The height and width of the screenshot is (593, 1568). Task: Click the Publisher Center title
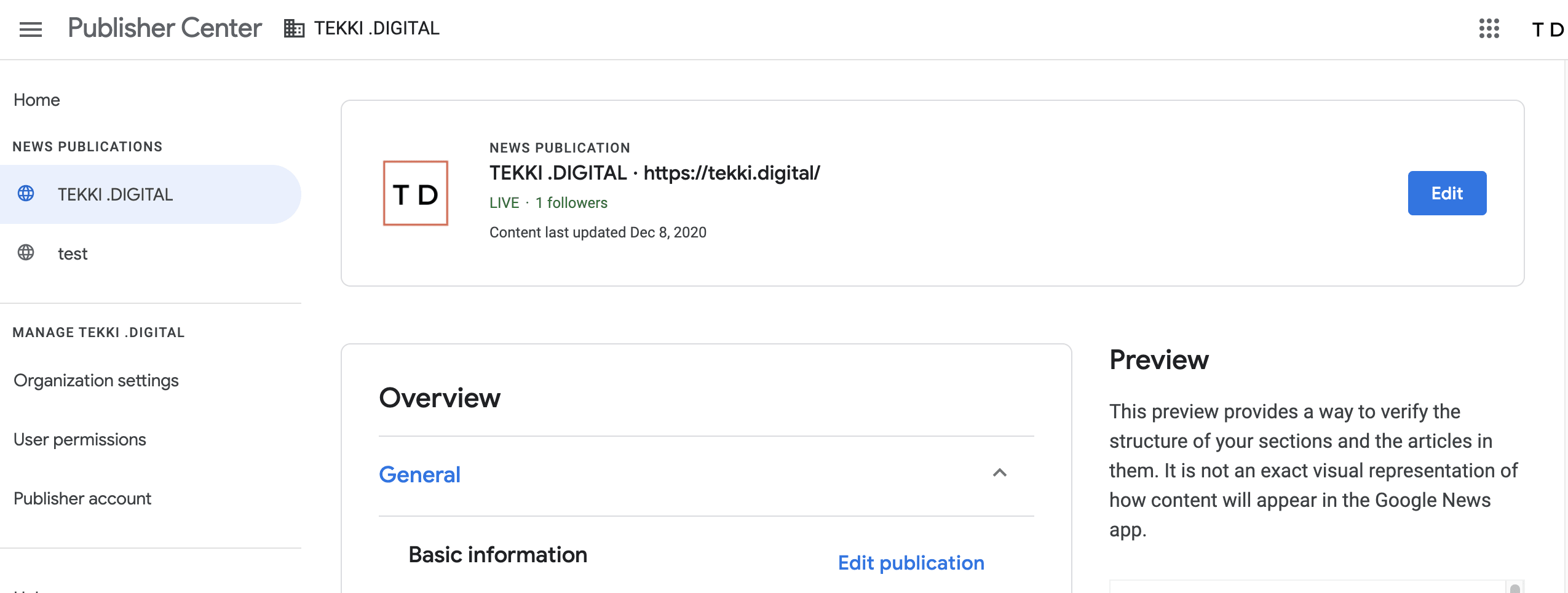click(165, 28)
